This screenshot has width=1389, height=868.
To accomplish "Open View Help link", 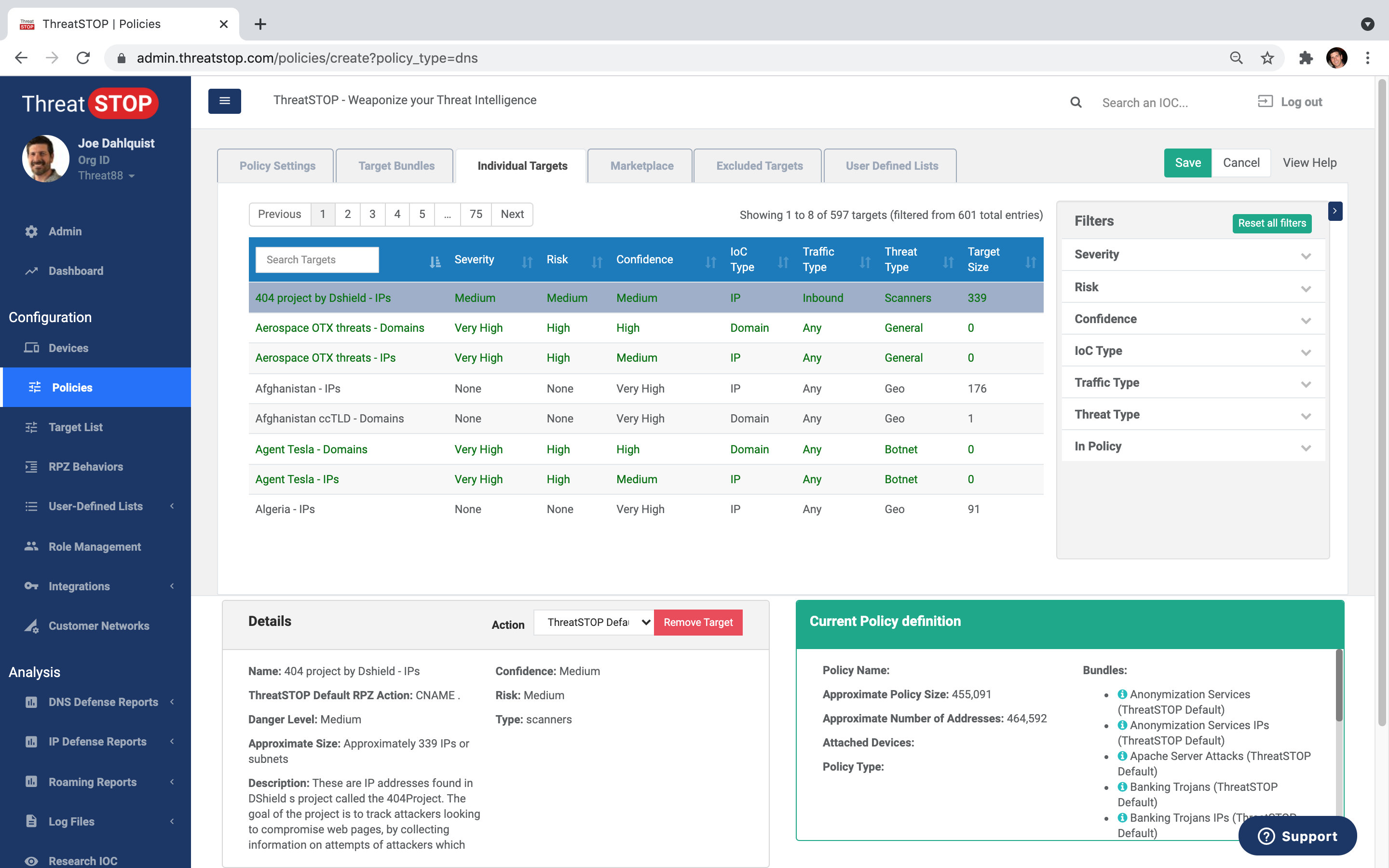I will point(1309,163).
